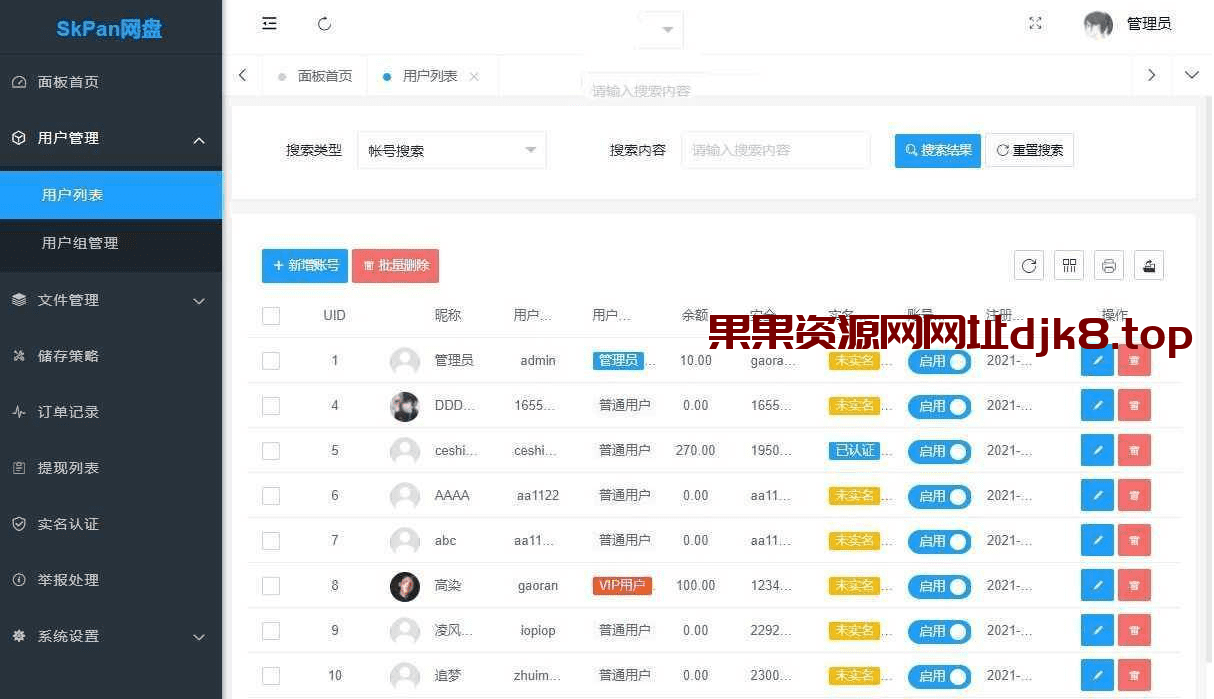Click the 批量删除 button
This screenshot has width=1214, height=699.
[395, 265]
